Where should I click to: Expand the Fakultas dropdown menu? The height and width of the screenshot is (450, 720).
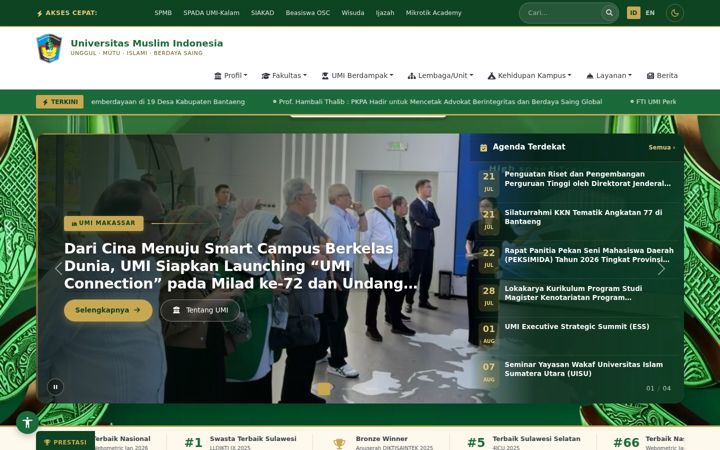coord(284,76)
